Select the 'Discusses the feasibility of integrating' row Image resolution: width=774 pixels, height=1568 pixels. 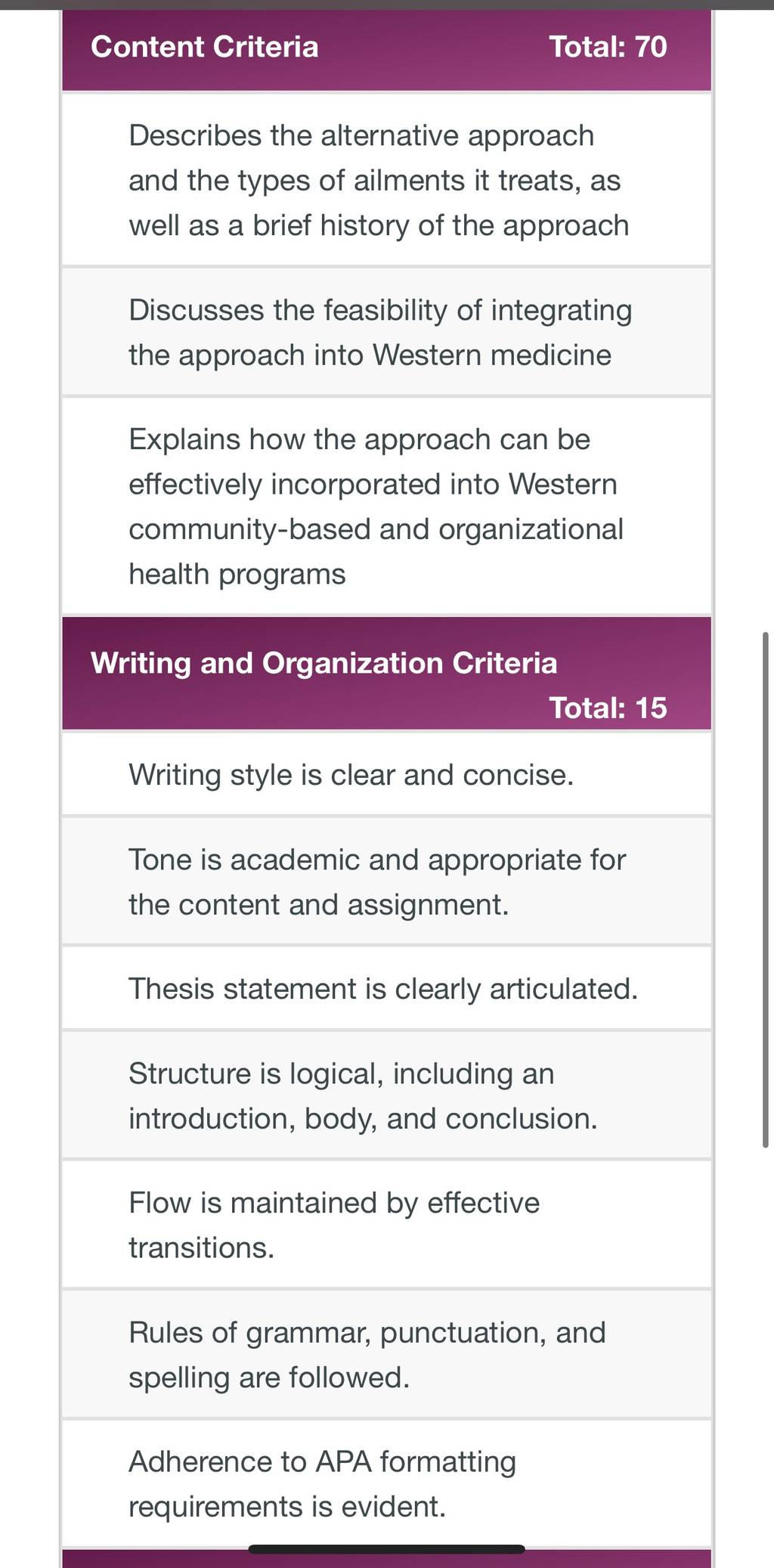386,332
